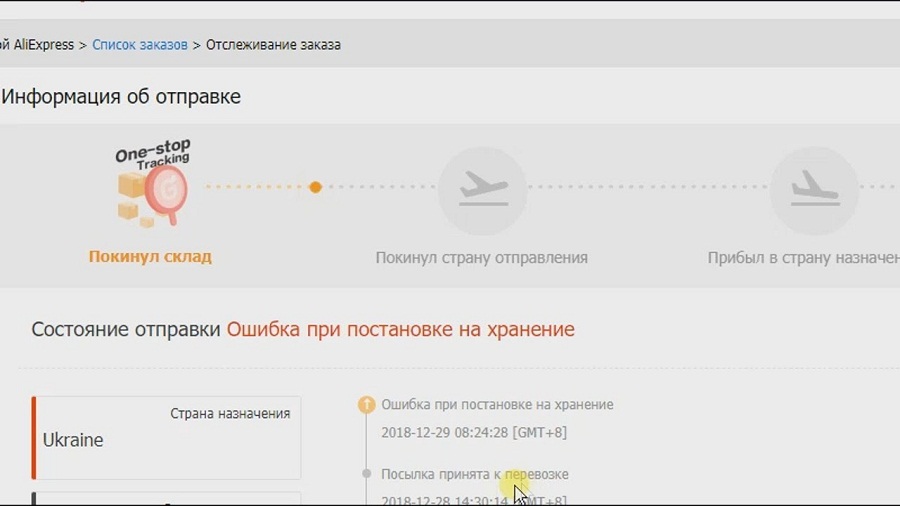Click gray dot beside 'Посылка принята к перевозке'

click(x=367, y=474)
